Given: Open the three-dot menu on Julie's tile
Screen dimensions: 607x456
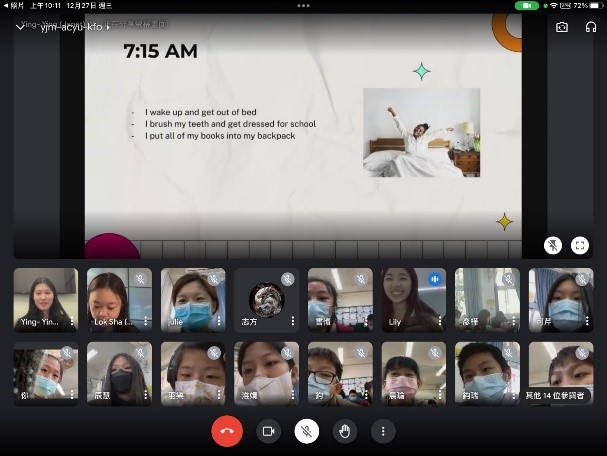Looking at the screenshot, I should [x=219, y=321].
